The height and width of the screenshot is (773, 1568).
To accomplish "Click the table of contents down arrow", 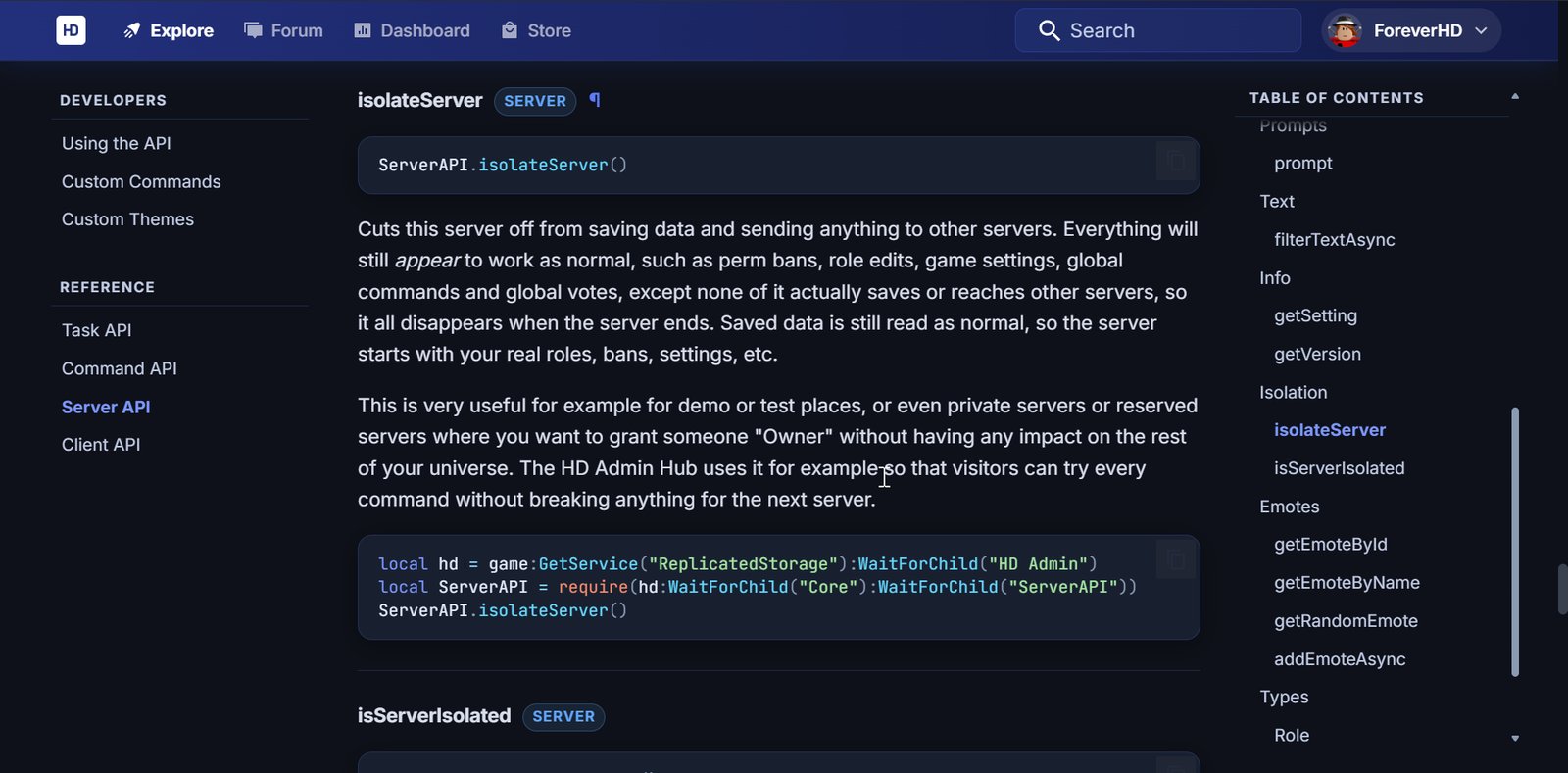I will tap(1515, 738).
